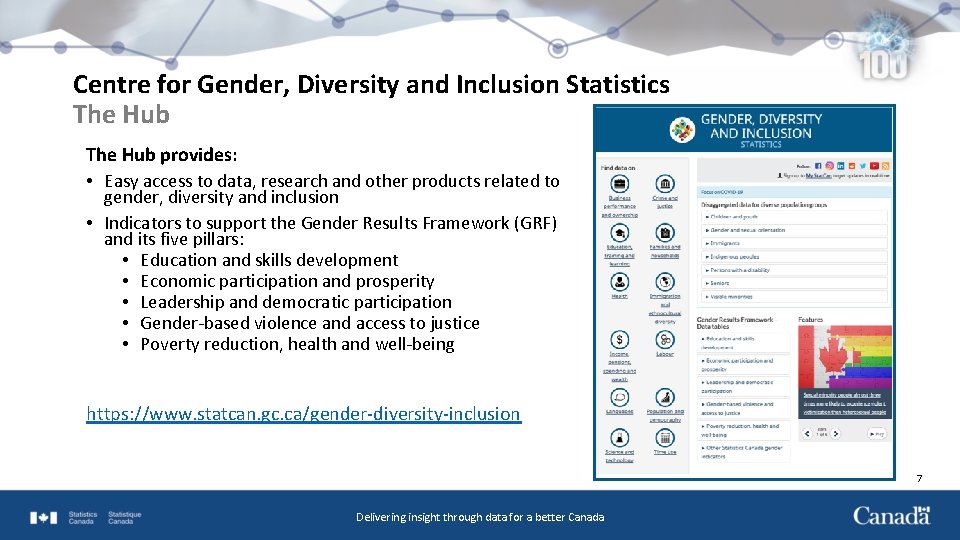Expand Other Statistics Canada gender indicators
This screenshot has height=540, width=960.
click(744, 452)
